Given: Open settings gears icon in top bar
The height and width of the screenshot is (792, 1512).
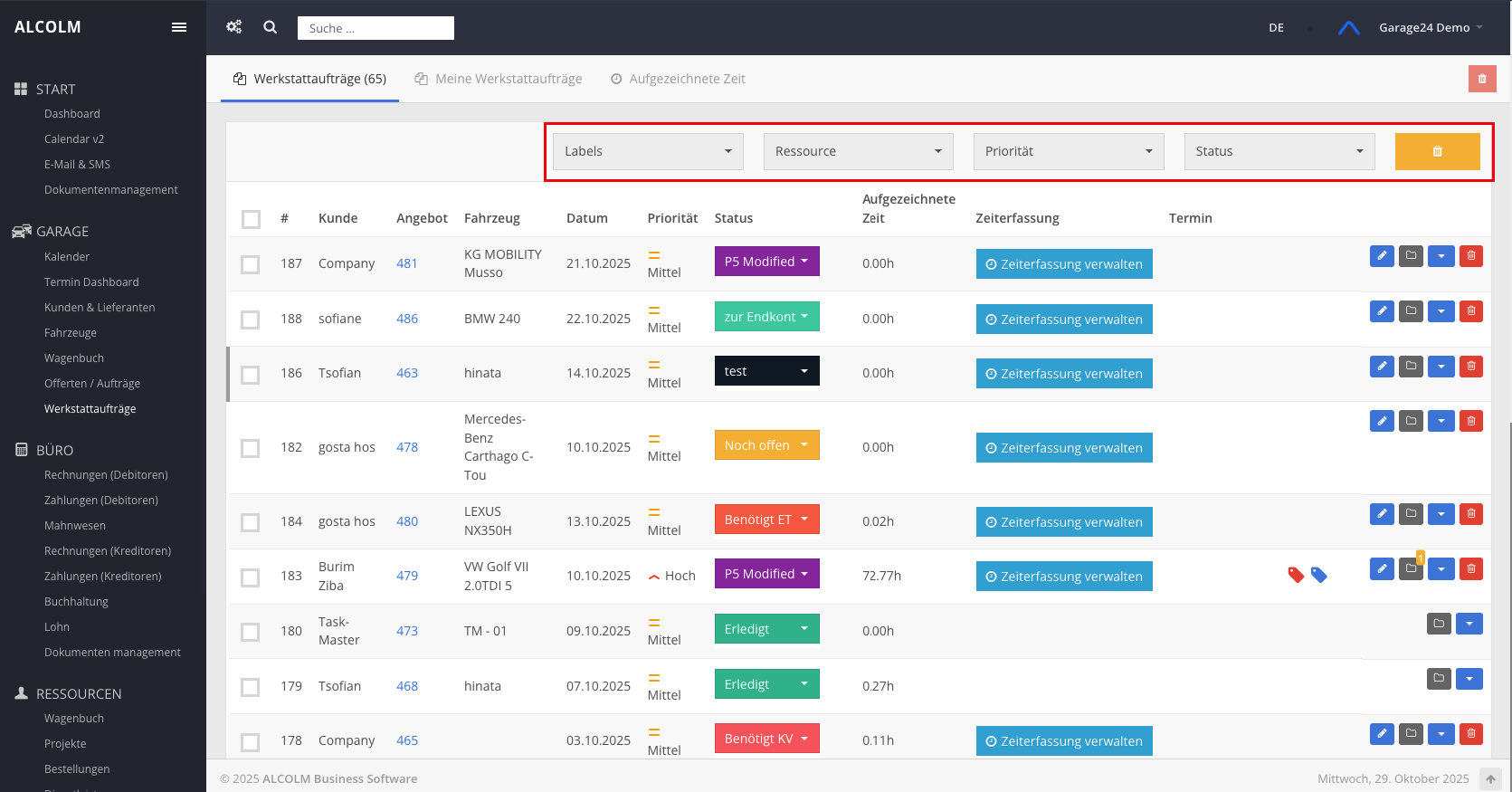Looking at the screenshot, I should 233,27.
